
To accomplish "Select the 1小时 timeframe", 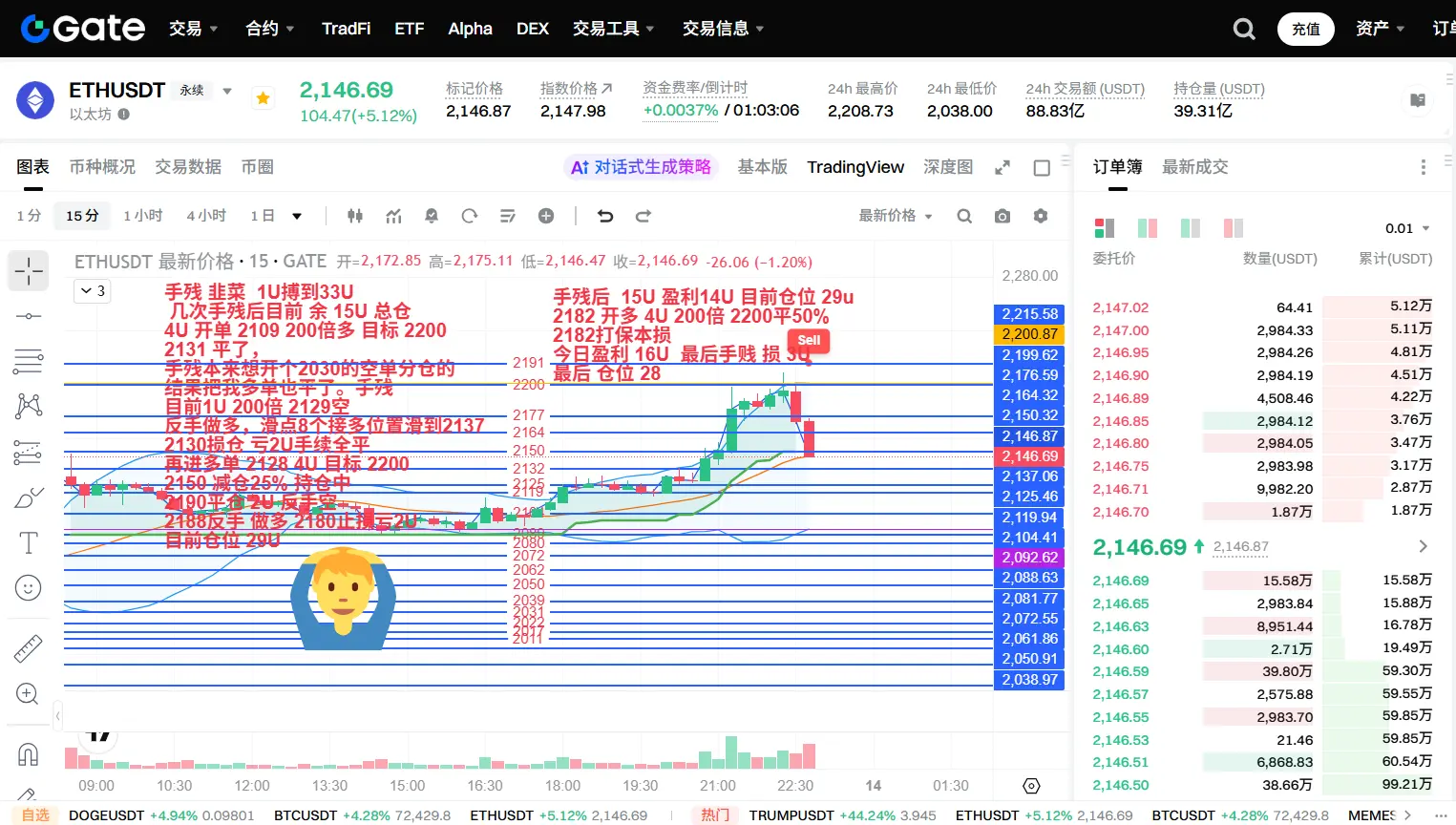I will tap(143, 216).
